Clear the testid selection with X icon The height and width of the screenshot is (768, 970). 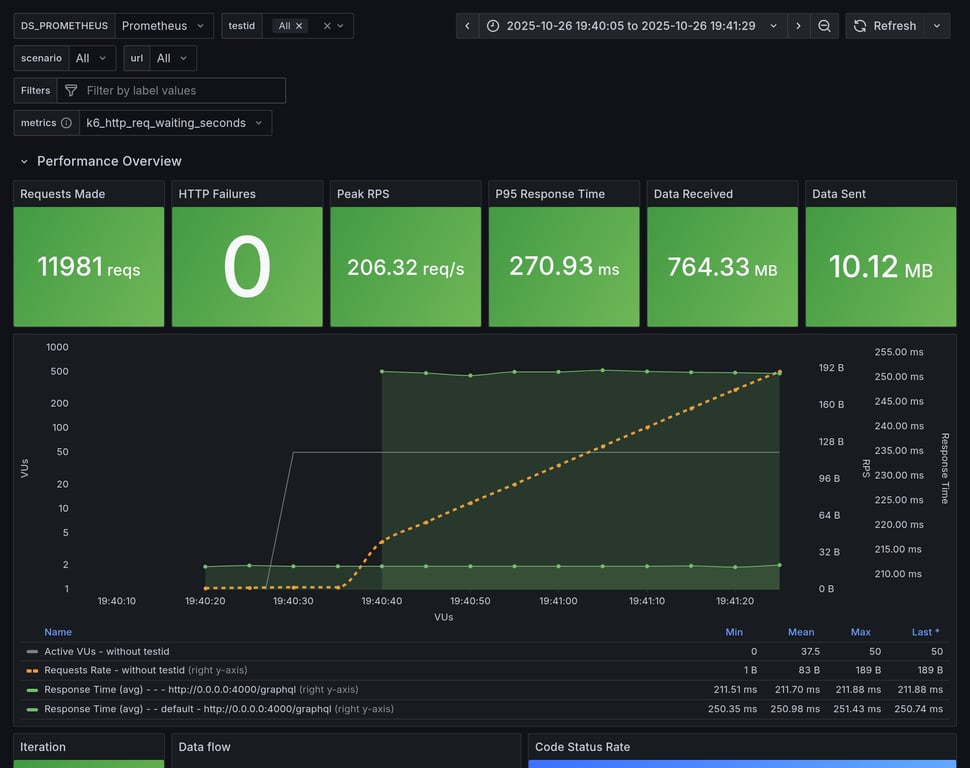pyautogui.click(x=327, y=26)
